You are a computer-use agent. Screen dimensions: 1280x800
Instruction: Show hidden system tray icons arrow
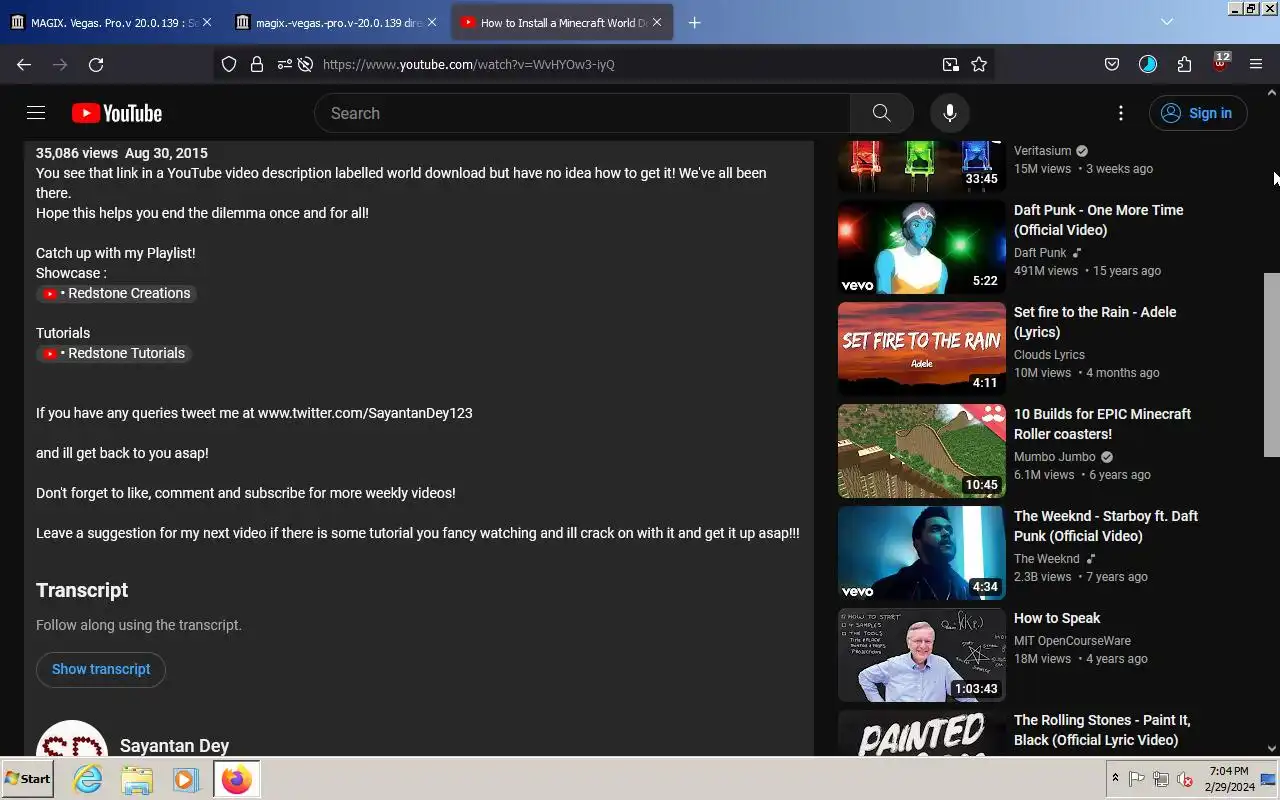[1115, 778]
